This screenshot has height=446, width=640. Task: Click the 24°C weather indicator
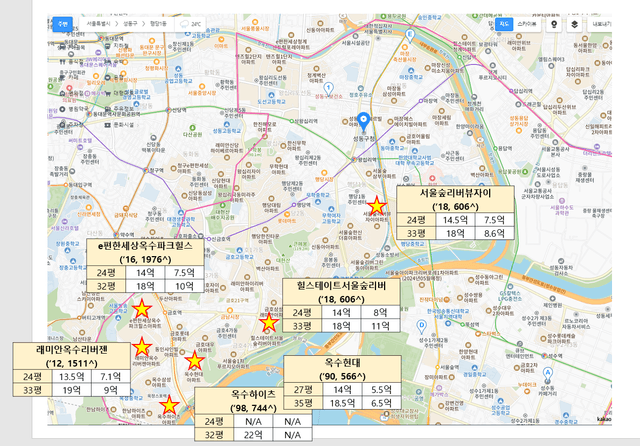191,24
